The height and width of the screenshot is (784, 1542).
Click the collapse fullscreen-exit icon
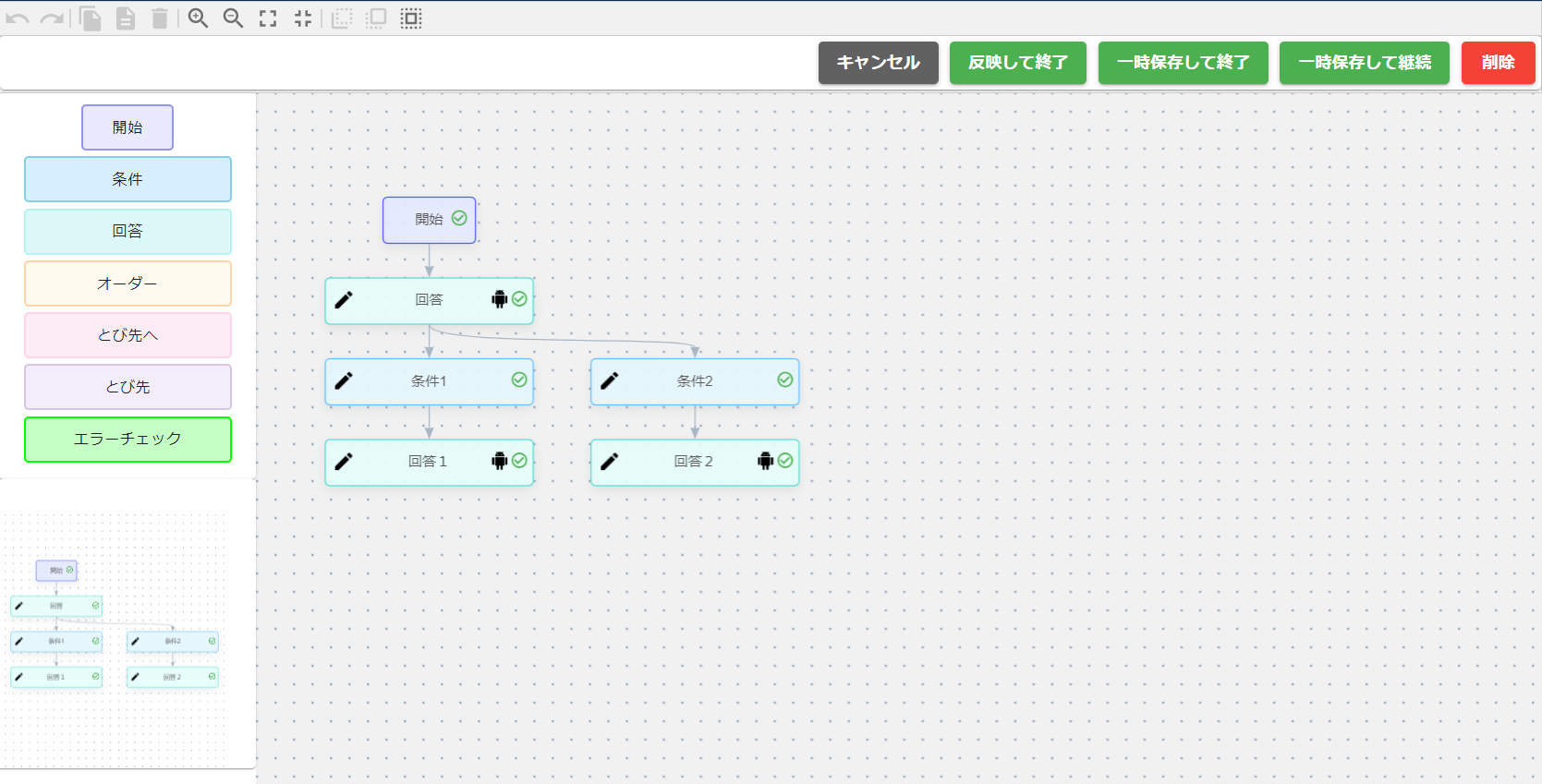click(303, 18)
